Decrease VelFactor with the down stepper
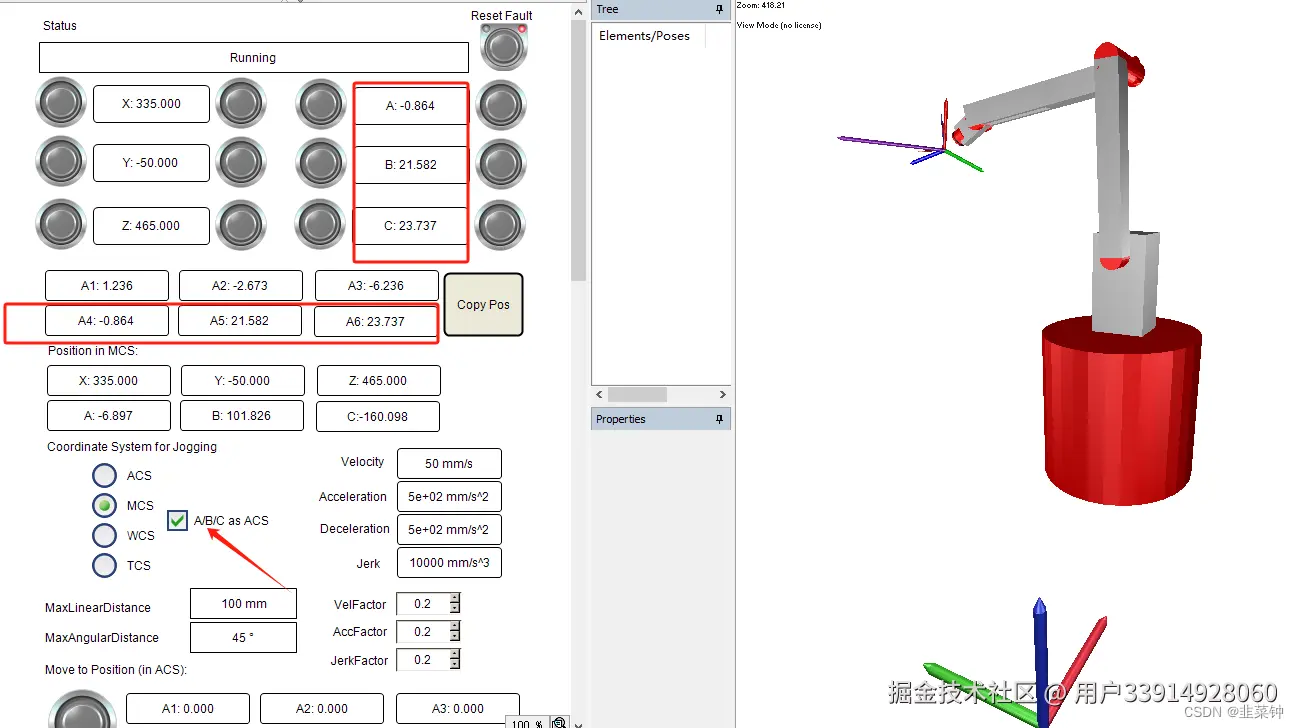 [455, 608]
